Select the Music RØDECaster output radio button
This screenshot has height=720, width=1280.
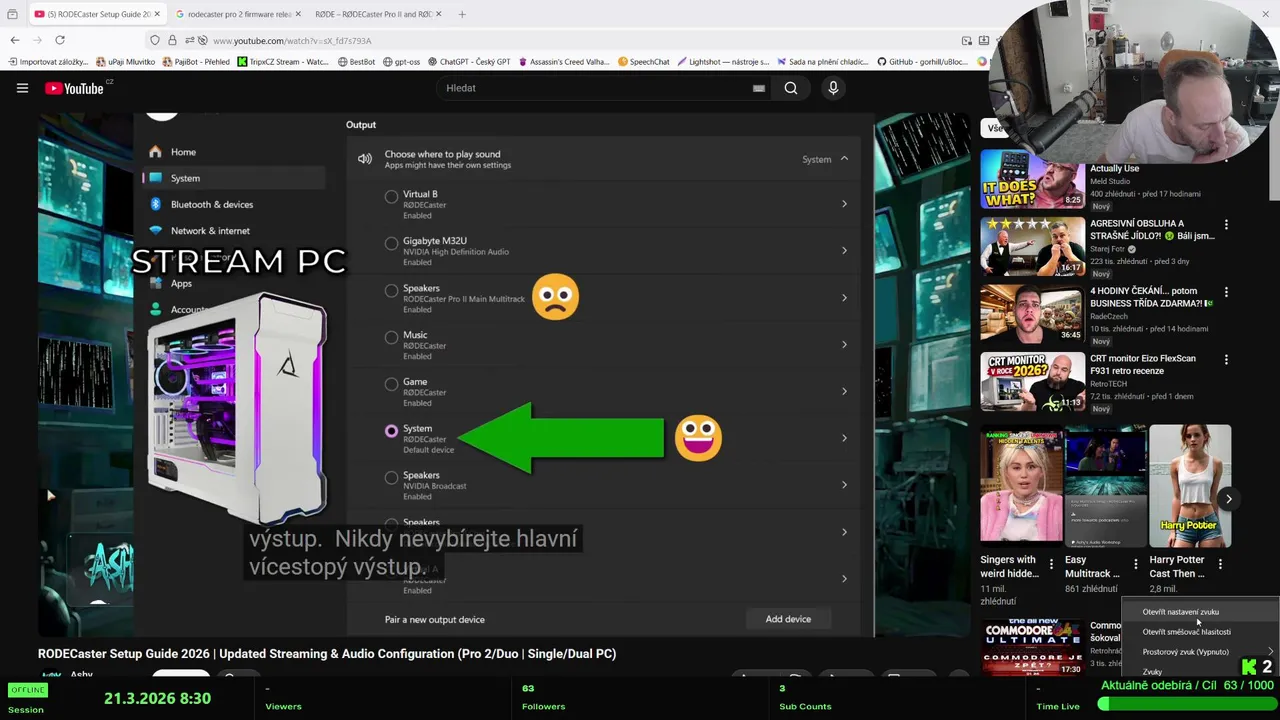391,337
